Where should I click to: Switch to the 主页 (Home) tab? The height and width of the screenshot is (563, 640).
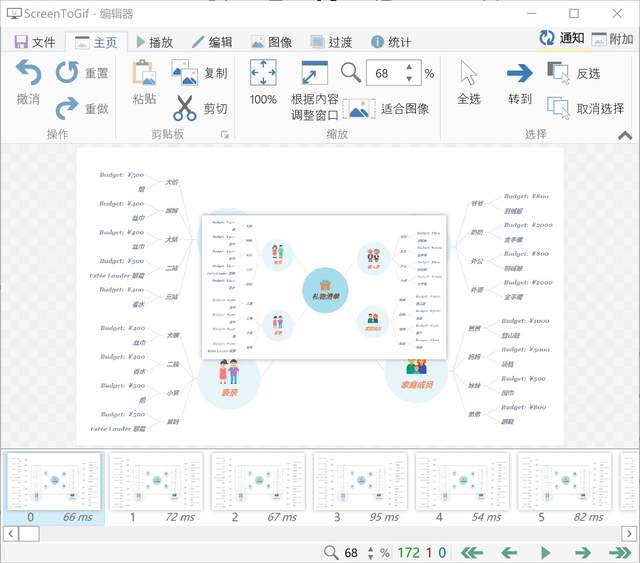coord(96,42)
